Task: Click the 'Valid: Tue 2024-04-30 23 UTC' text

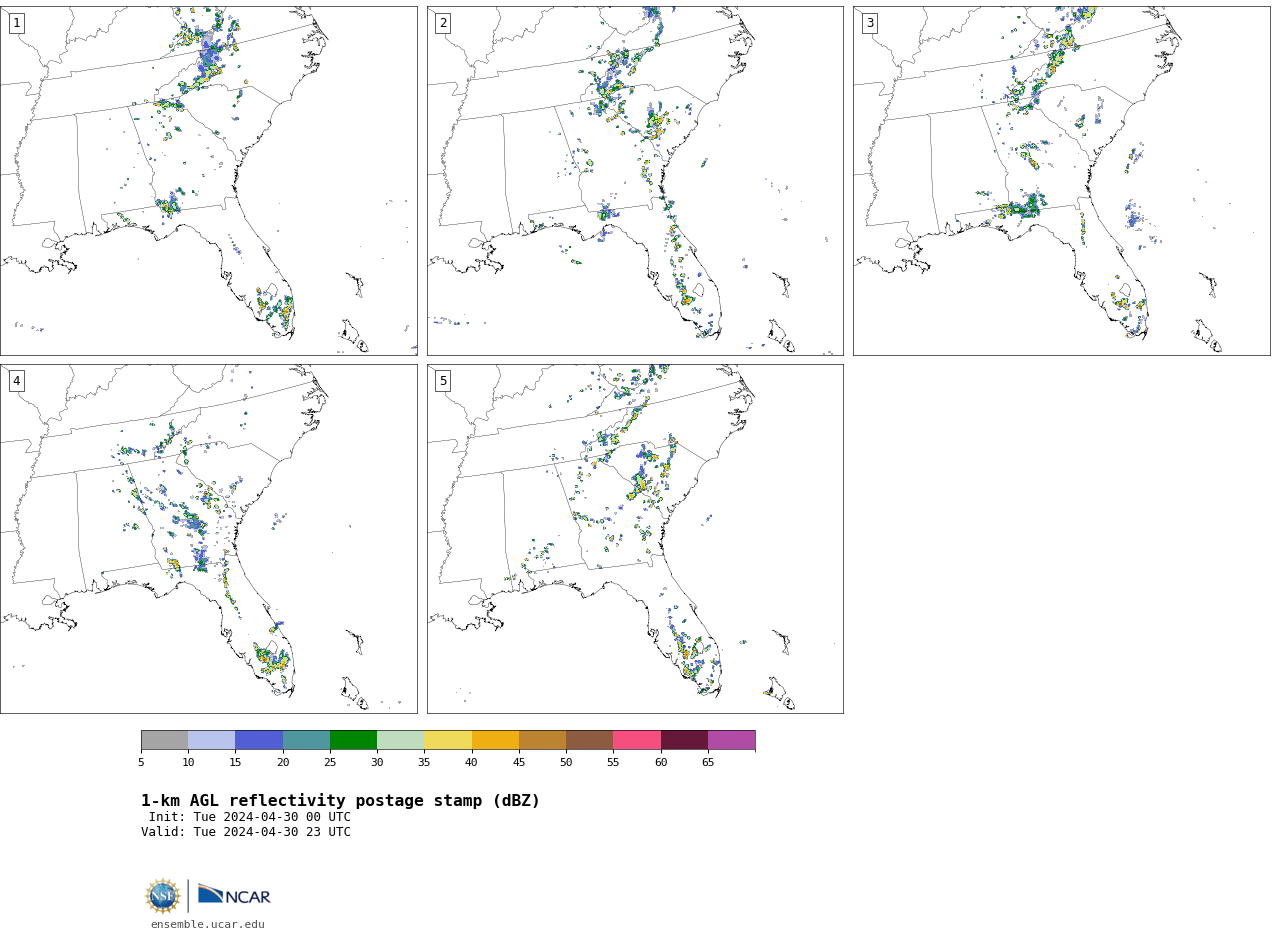Action: tap(246, 832)
